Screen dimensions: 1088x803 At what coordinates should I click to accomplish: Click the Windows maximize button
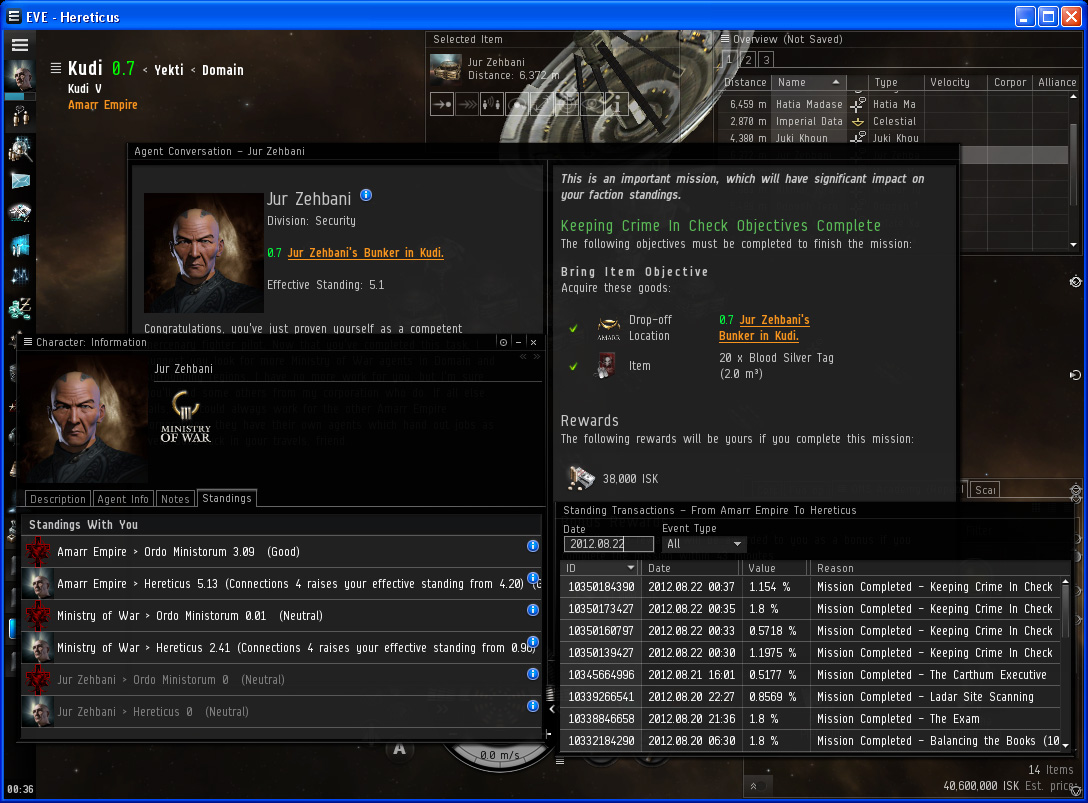click(x=1048, y=16)
